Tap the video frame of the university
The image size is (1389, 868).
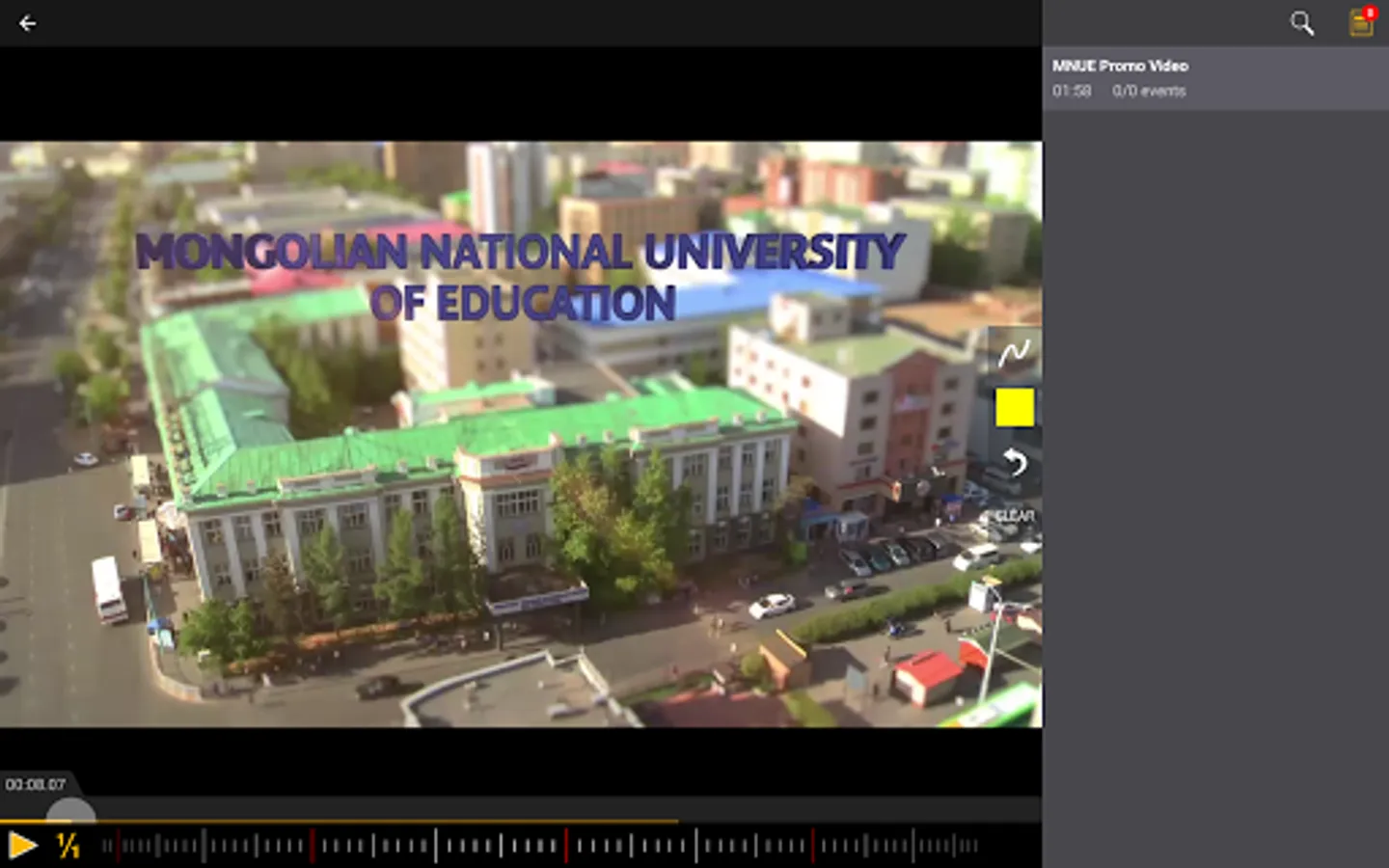tap(521, 434)
